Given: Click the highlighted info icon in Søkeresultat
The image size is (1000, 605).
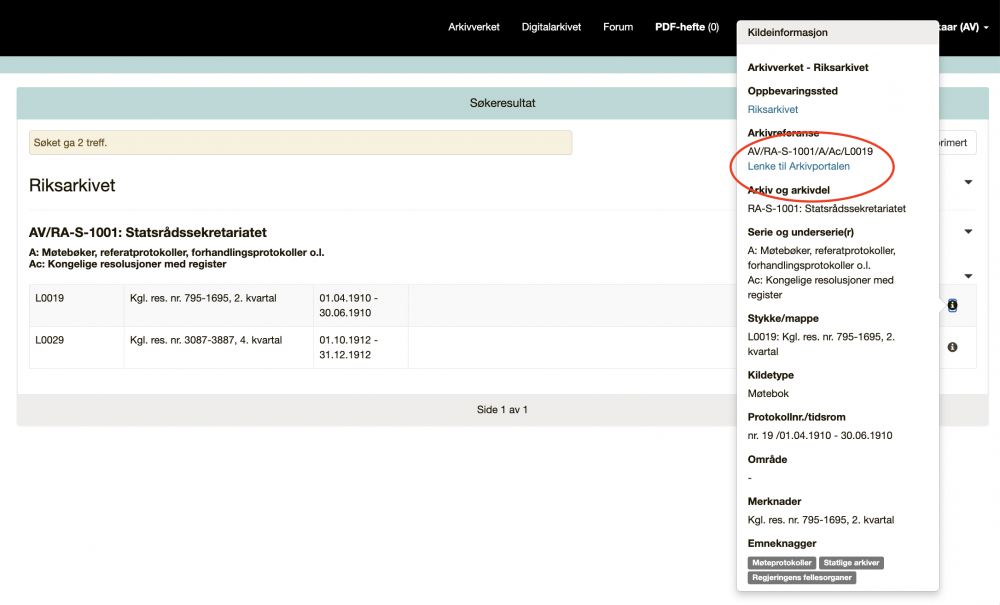Looking at the screenshot, I should pyautogui.click(x=952, y=306).
